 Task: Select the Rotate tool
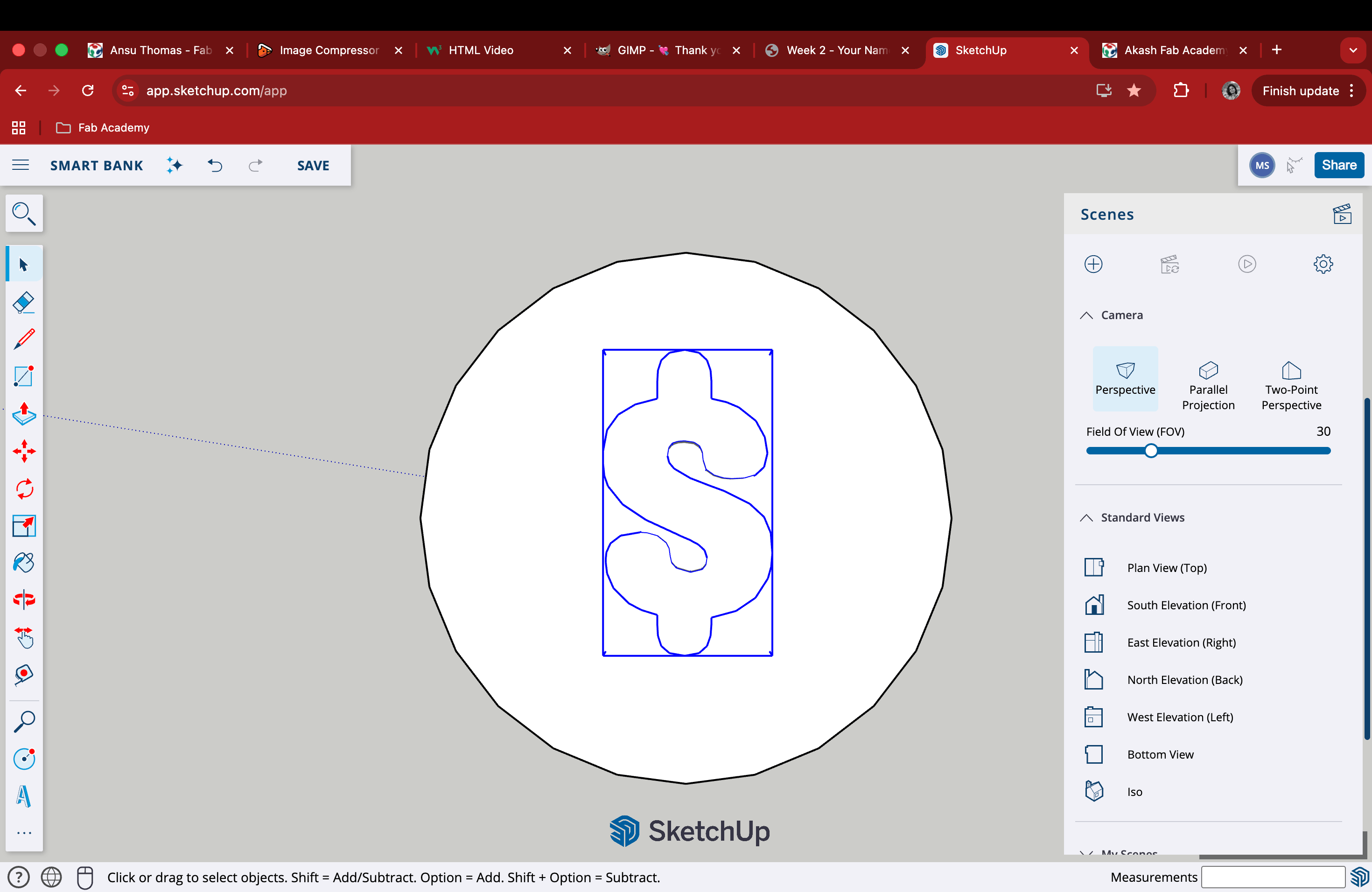(x=24, y=488)
